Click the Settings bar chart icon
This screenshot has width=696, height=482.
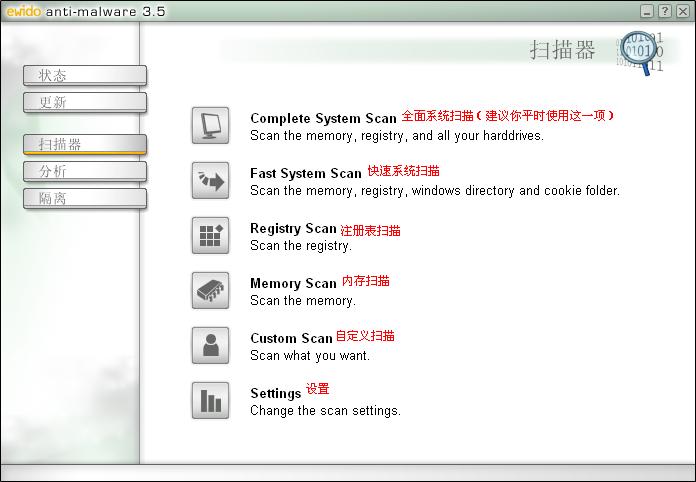click(210, 401)
